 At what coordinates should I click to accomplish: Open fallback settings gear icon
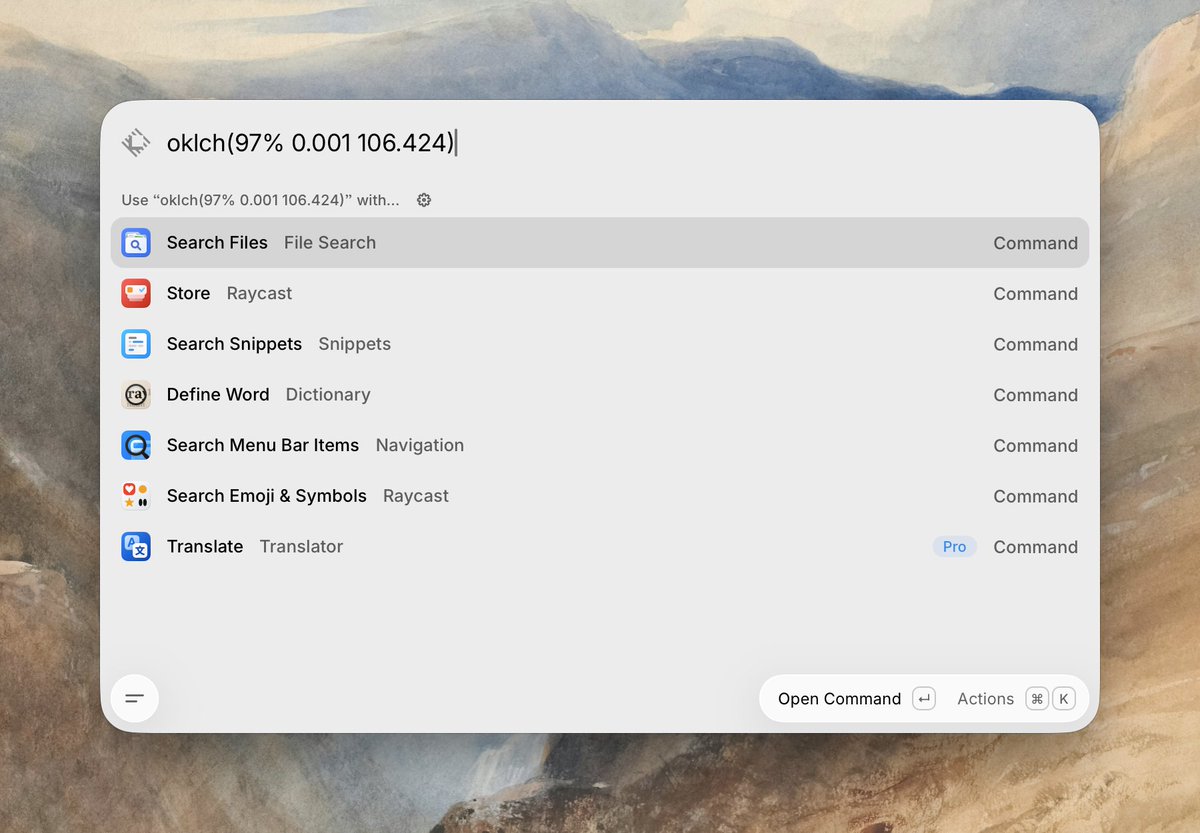(424, 200)
